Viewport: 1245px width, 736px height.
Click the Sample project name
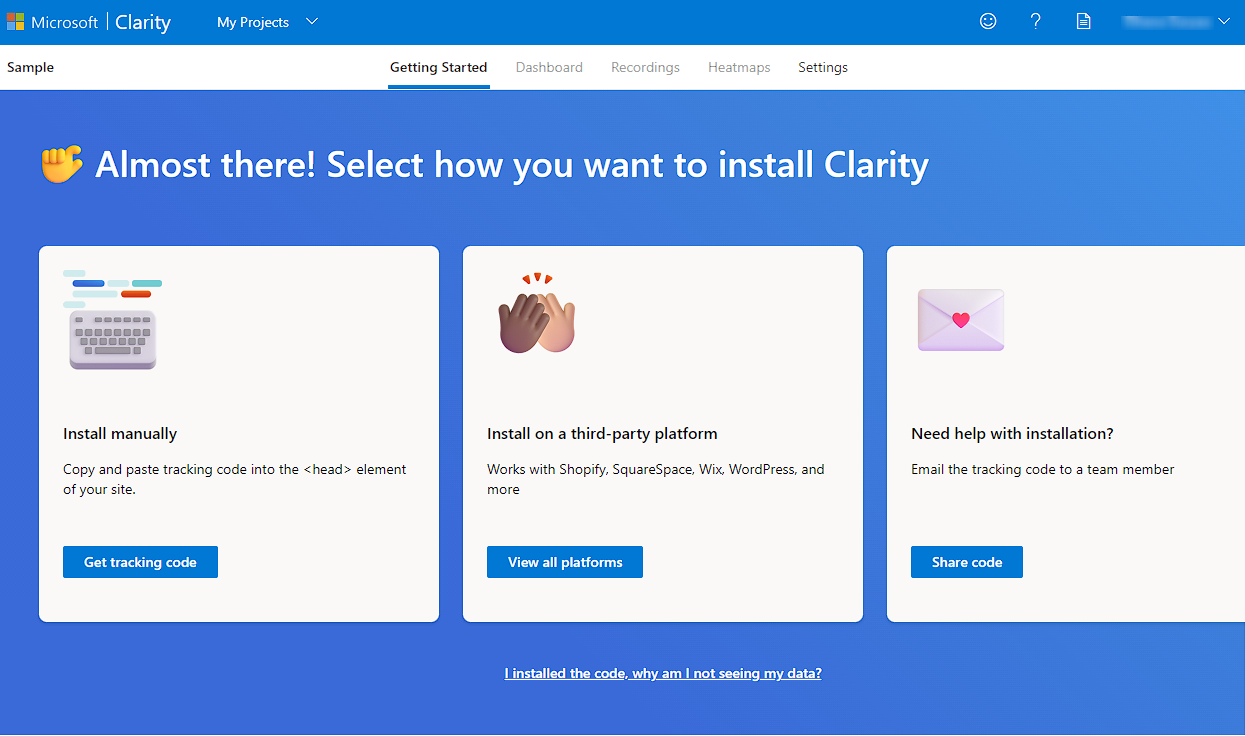[30, 68]
